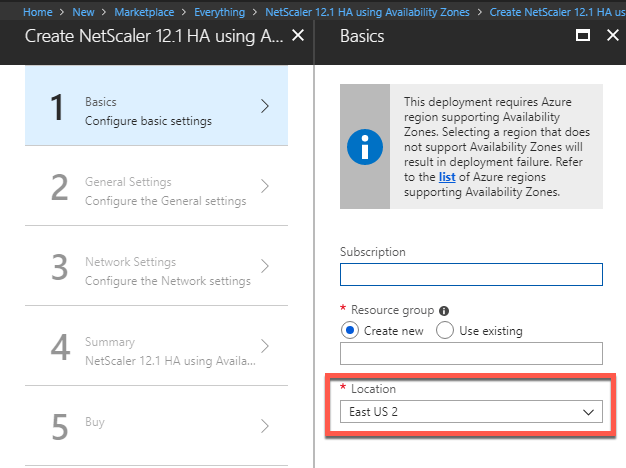Click 'Configure basic settings' text
Viewport: 626px width, 468px height.
149,121
